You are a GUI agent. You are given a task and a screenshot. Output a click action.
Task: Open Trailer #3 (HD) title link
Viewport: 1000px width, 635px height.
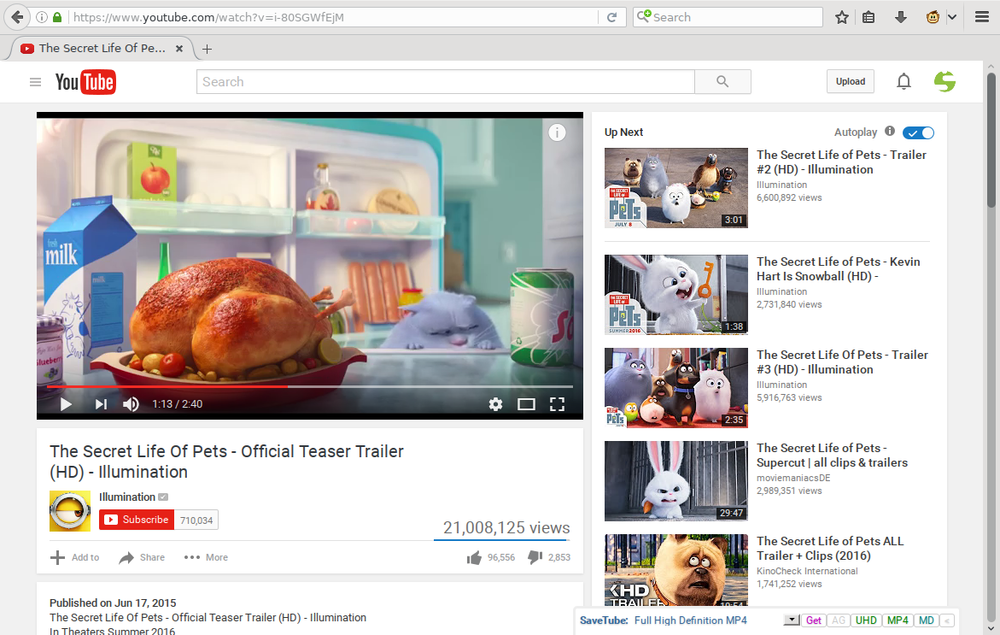[842, 362]
